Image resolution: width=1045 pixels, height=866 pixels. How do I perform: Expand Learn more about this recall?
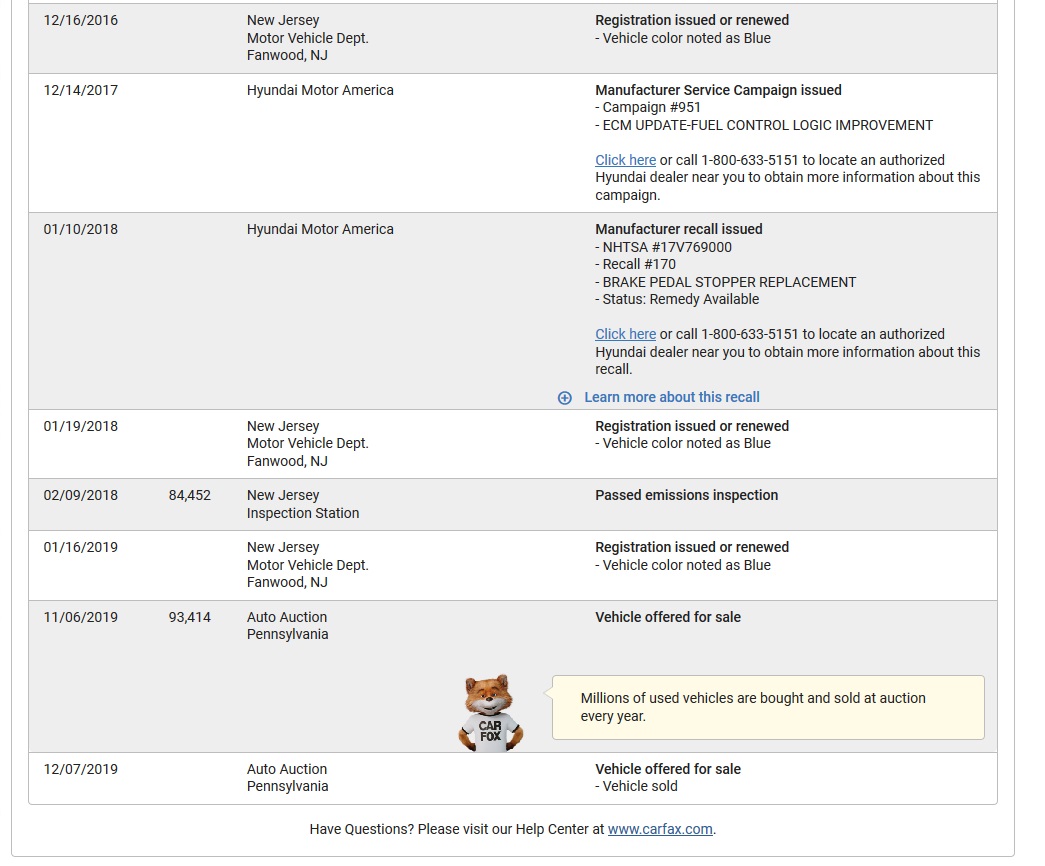click(x=672, y=397)
